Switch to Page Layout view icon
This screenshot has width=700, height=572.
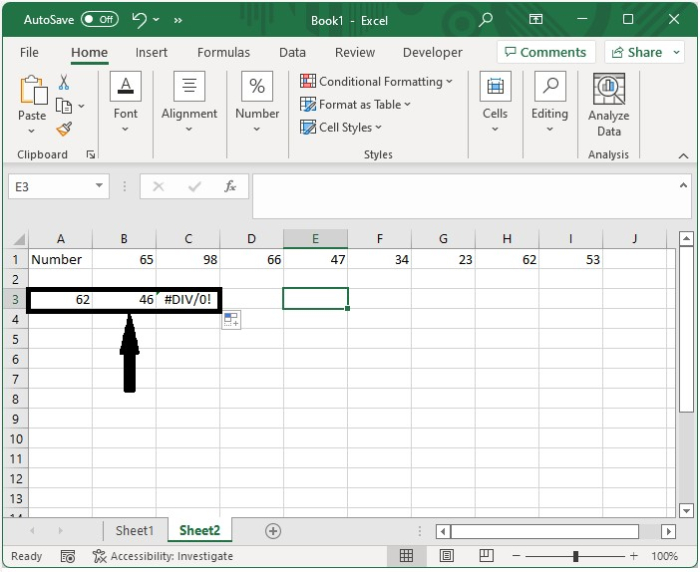coord(446,556)
